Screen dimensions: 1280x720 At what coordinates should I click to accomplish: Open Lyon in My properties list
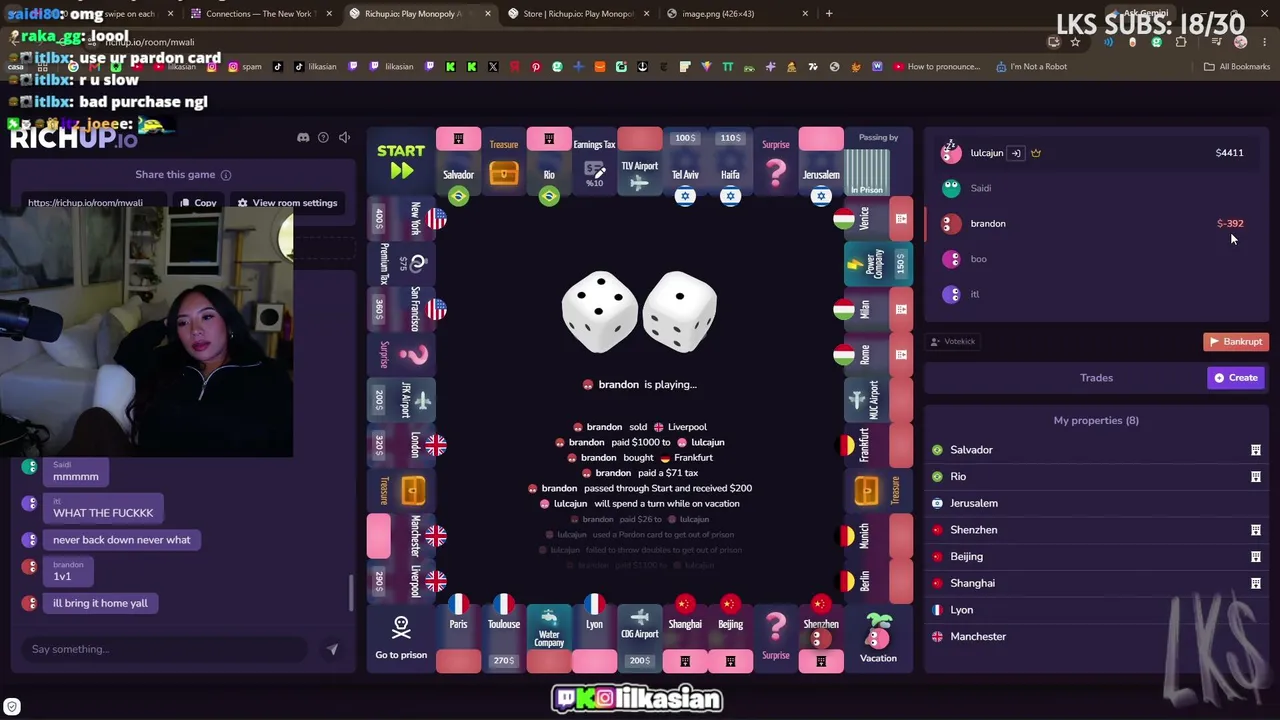[1096, 610]
